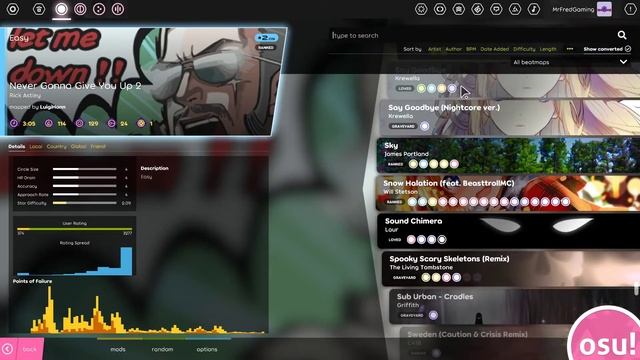Open more sort options ellipsis
Viewport: 640px width, 360px height.
coord(570,49)
